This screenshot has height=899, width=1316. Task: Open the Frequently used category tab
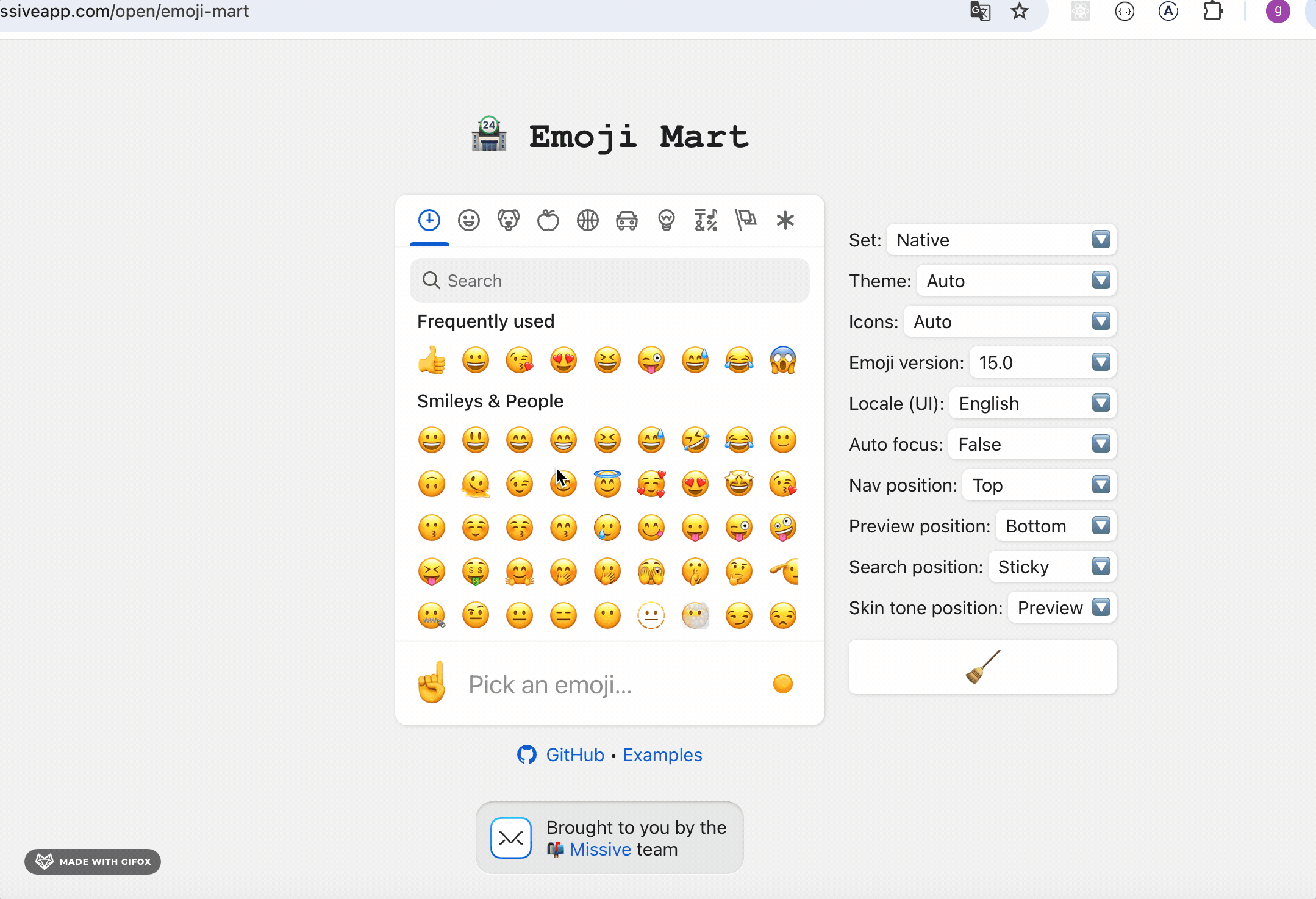(x=429, y=220)
